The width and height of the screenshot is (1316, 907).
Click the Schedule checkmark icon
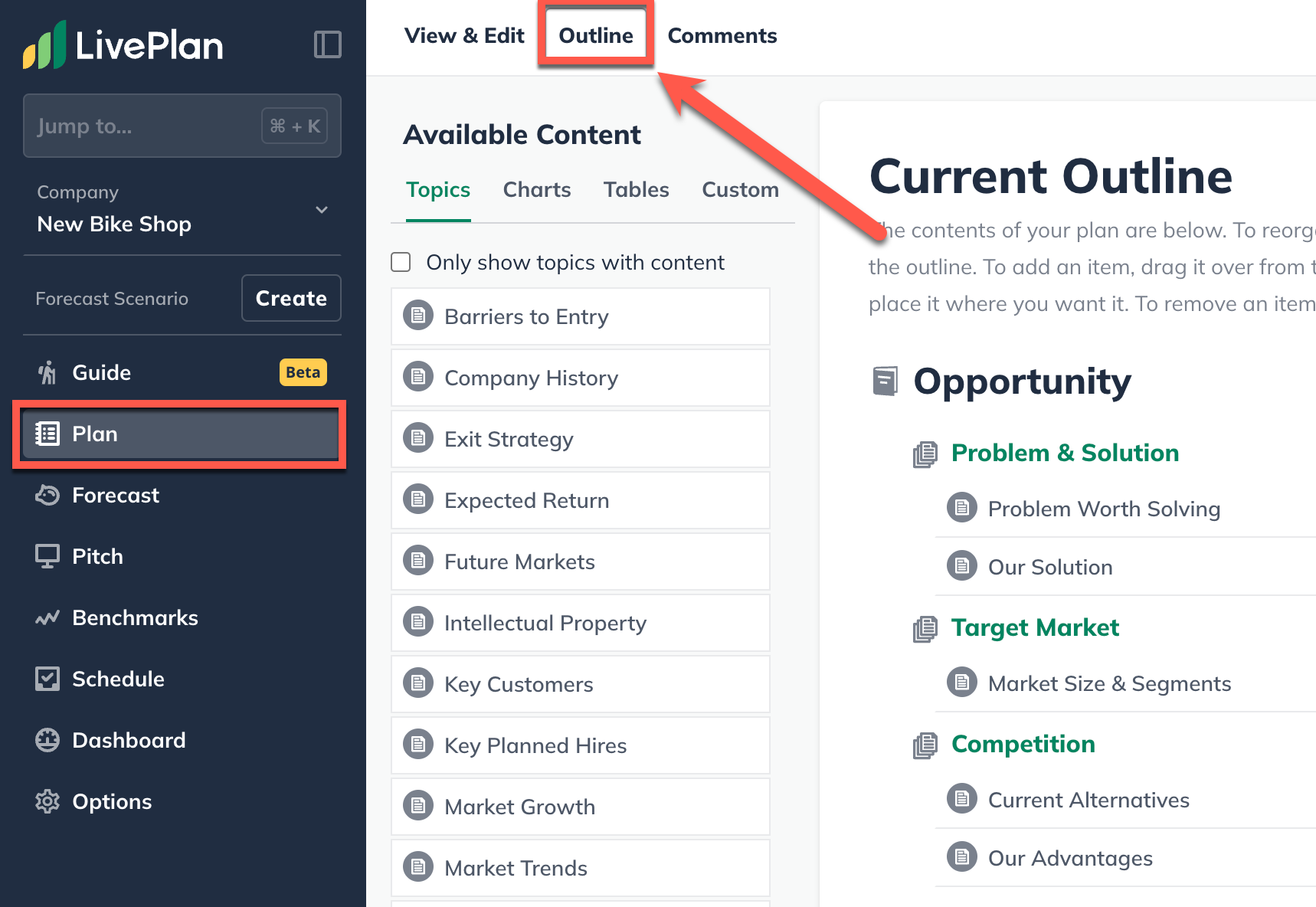(47, 679)
